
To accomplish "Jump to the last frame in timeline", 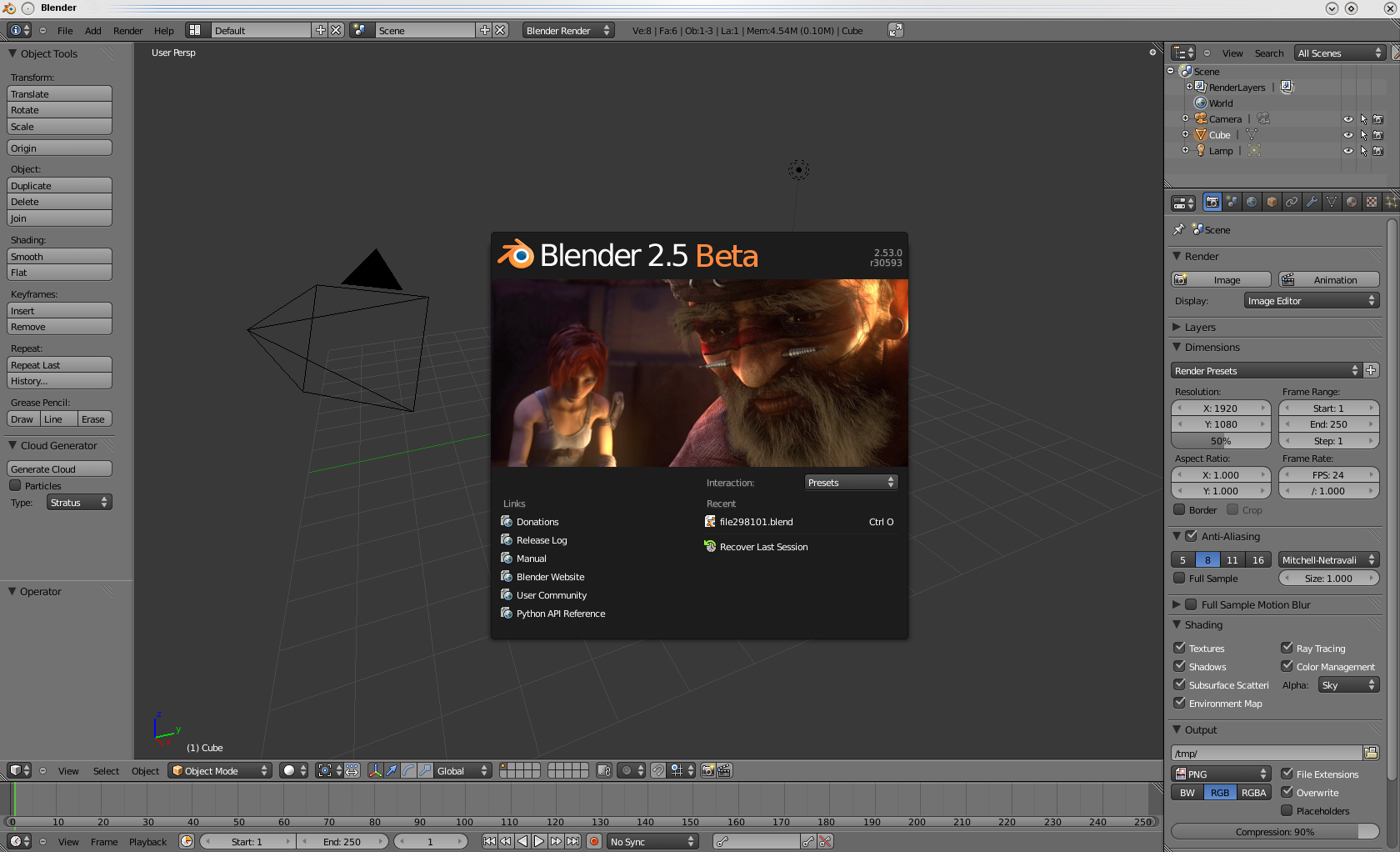I will 573,841.
